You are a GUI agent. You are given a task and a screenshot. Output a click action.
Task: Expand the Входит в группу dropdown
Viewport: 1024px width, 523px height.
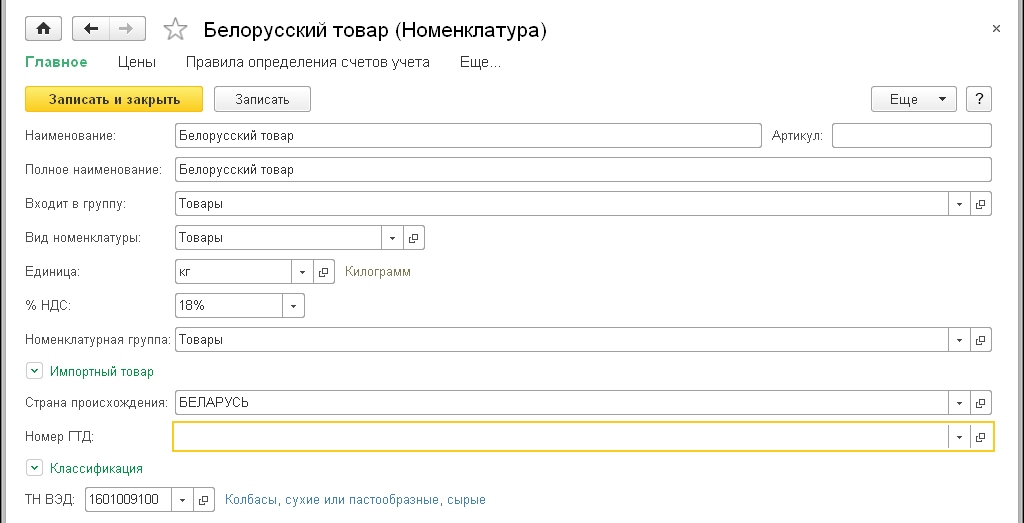point(959,204)
